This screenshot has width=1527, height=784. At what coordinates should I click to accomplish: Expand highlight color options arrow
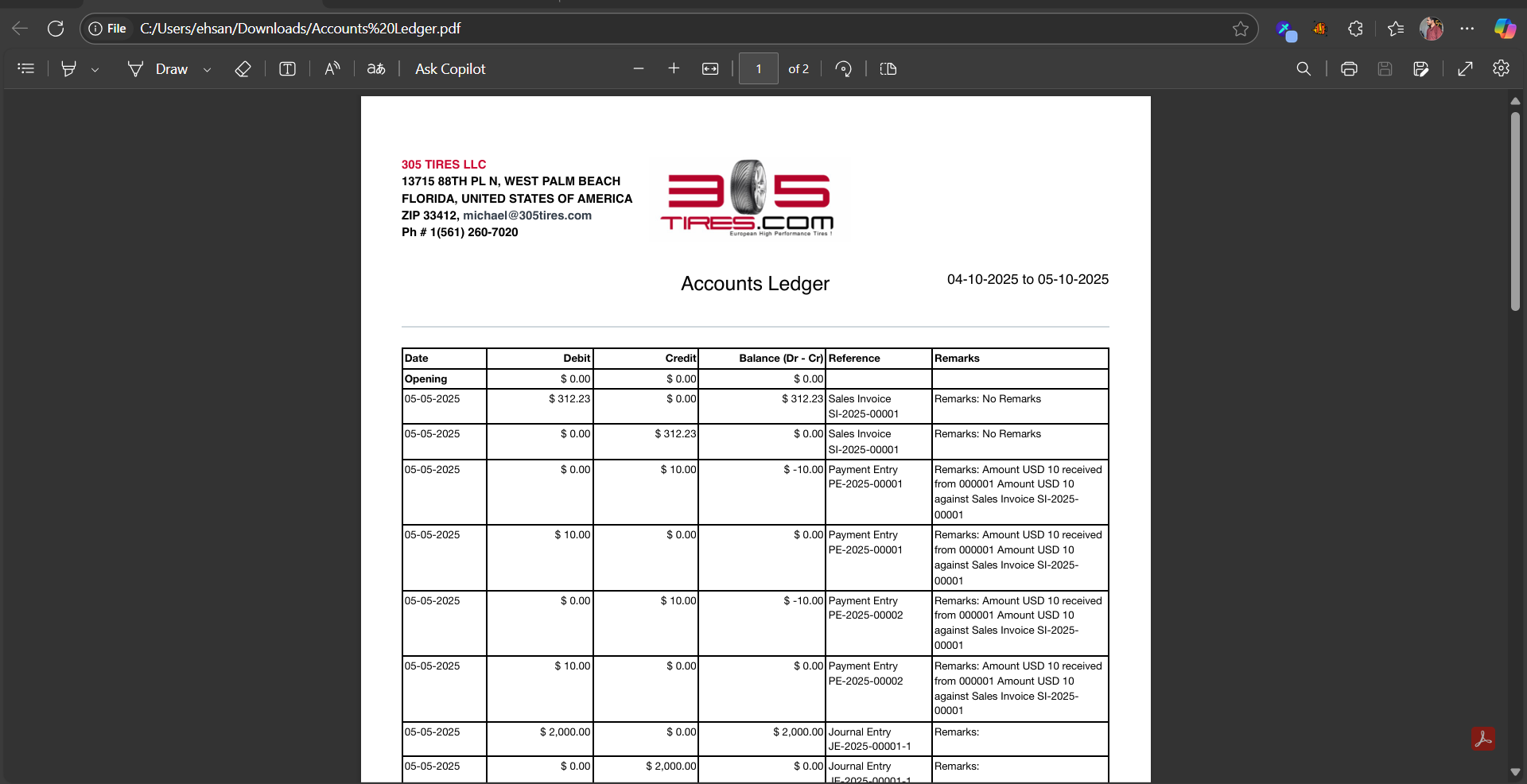pyautogui.click(x=95, y=69)
